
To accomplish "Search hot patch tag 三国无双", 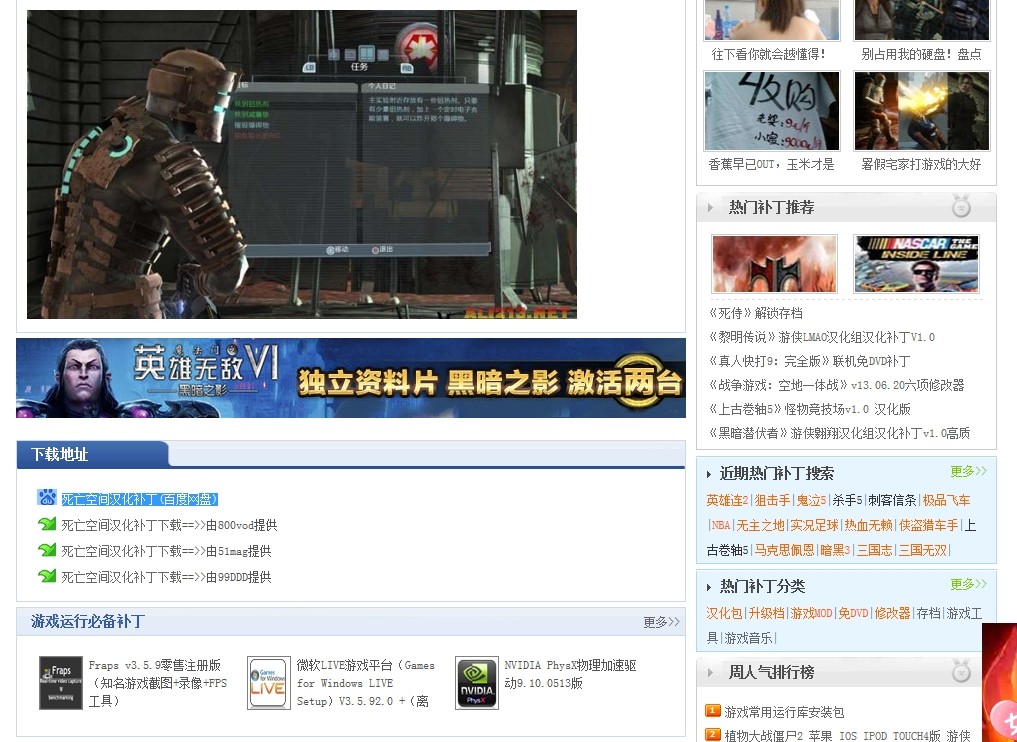I will click(x=922, y=550).
